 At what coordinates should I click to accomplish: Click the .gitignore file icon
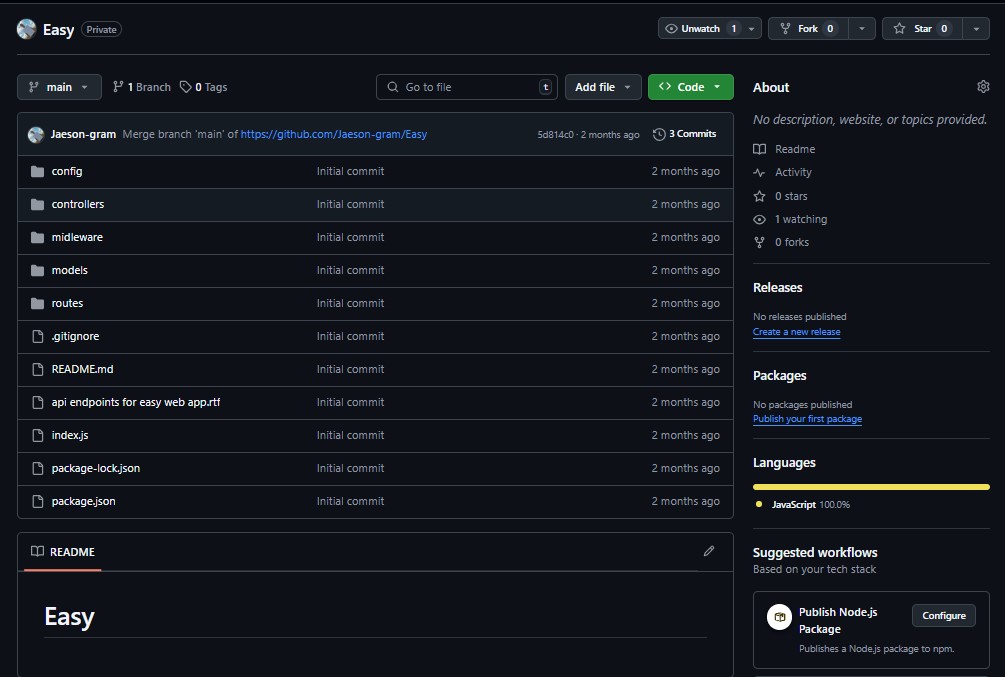coord(38,336)
